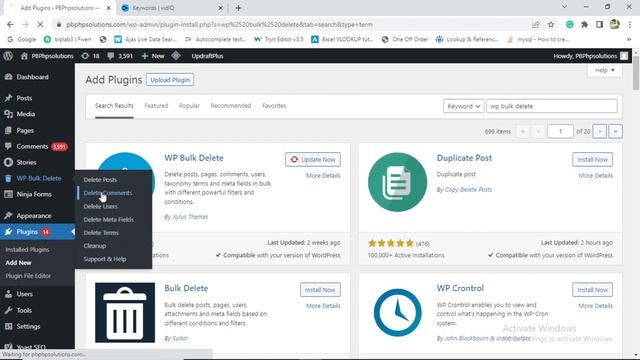Open the Keyword search type dropdown

[x=463, y=106]
